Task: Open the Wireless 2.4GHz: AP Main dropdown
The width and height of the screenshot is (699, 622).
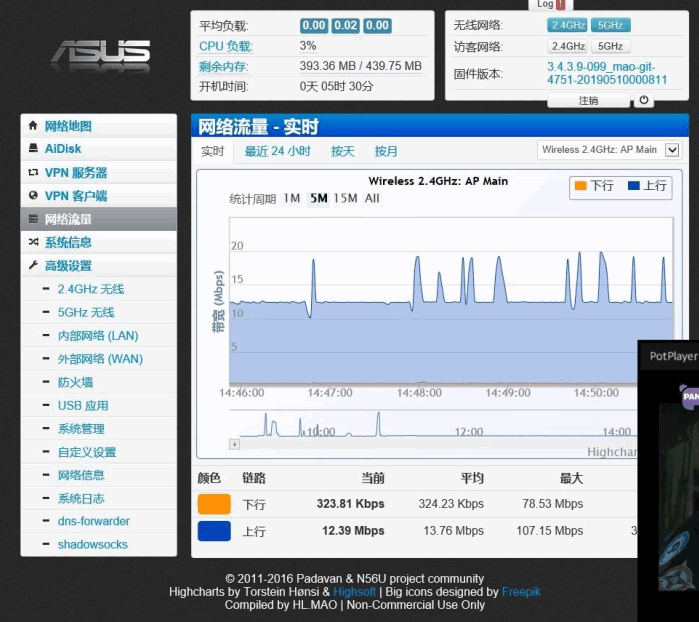Action: (x=609, y=150)
